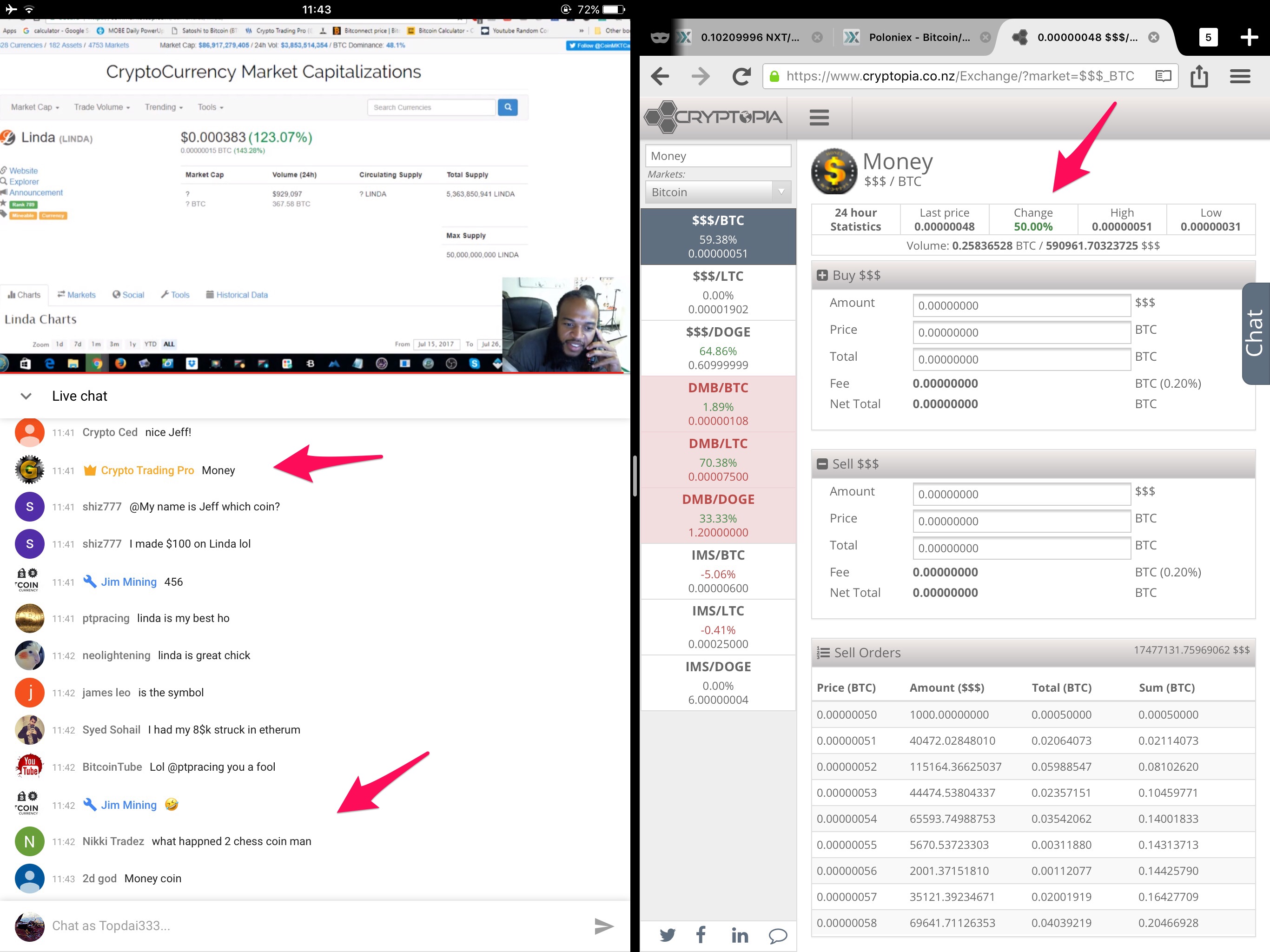Collapse the Buy $$$ panel
1270x952 pixels.
822,275
